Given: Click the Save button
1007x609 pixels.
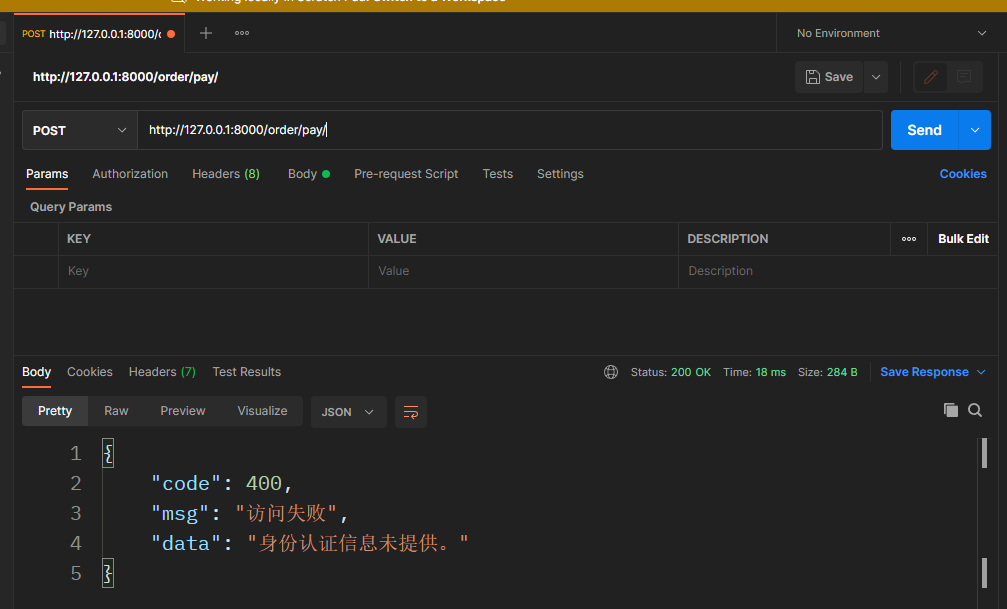Looking at the screenshot, I should tap(829, 77).
